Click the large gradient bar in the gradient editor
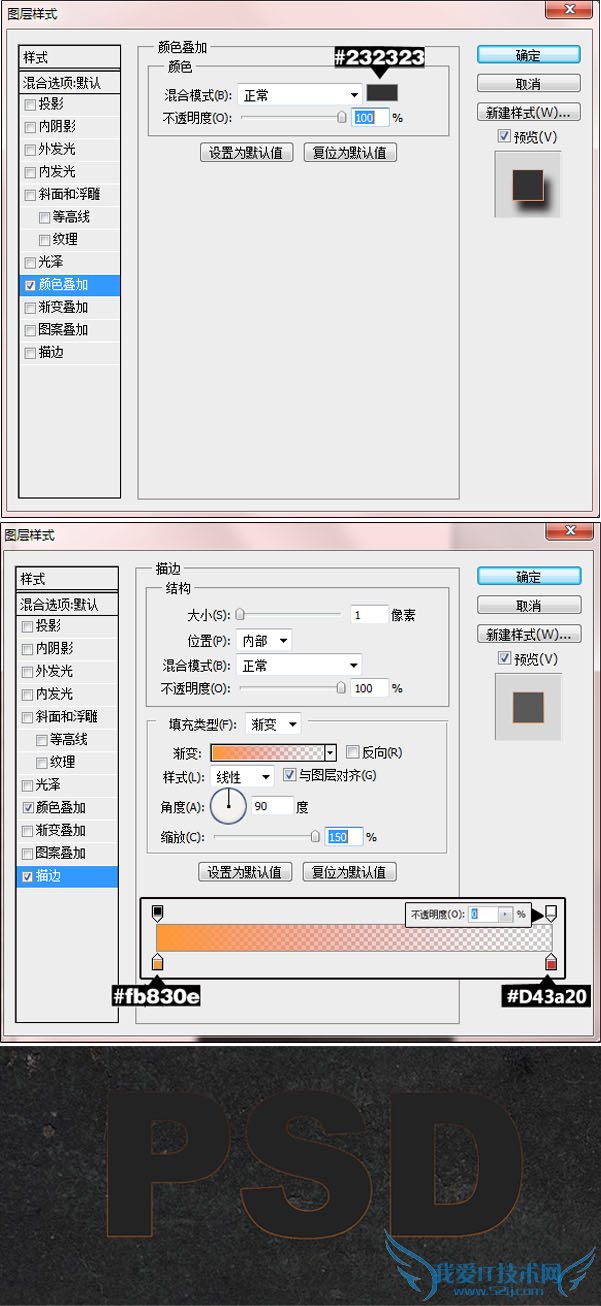 pos(355,937)
